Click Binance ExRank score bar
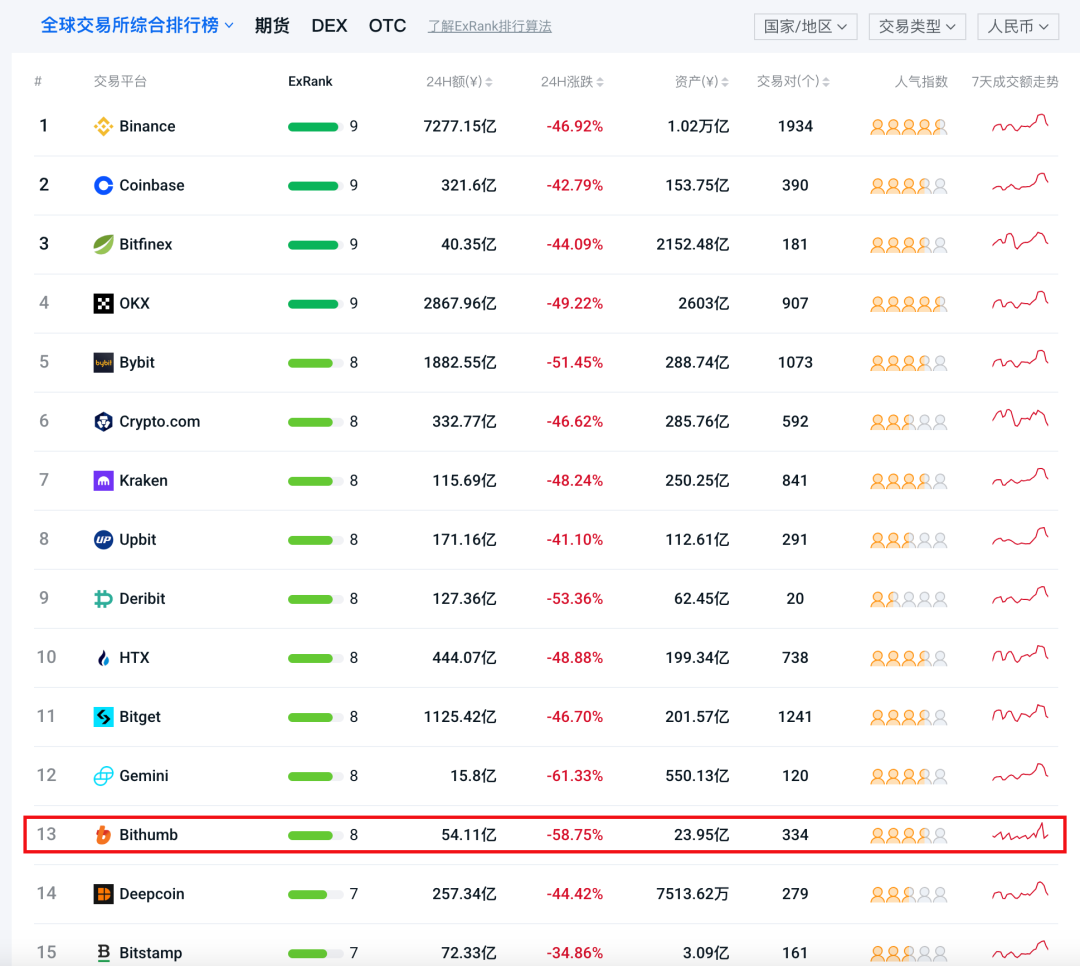The width and height of the screenshot is (1080, 966). pyautogui.click(x=315, y=127)
